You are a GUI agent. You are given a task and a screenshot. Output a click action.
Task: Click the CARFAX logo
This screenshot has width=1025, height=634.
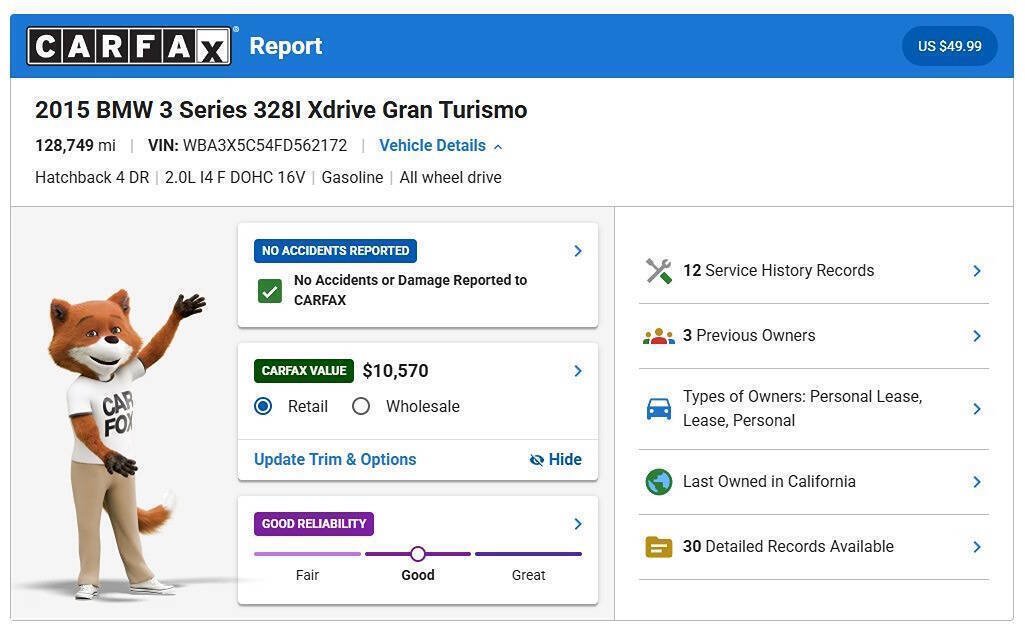(129, 46)
